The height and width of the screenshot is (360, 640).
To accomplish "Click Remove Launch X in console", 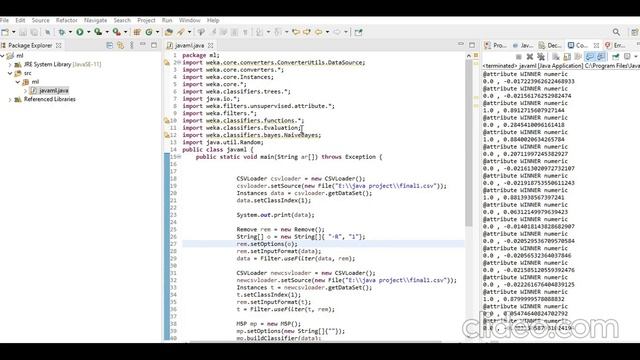I will (x=530, y=56).
